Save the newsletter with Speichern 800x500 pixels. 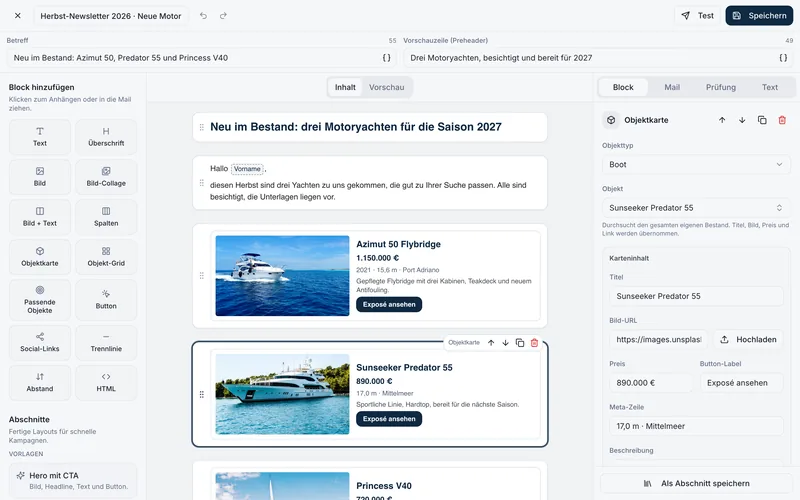pyautogui.click(x=759, y=16)
